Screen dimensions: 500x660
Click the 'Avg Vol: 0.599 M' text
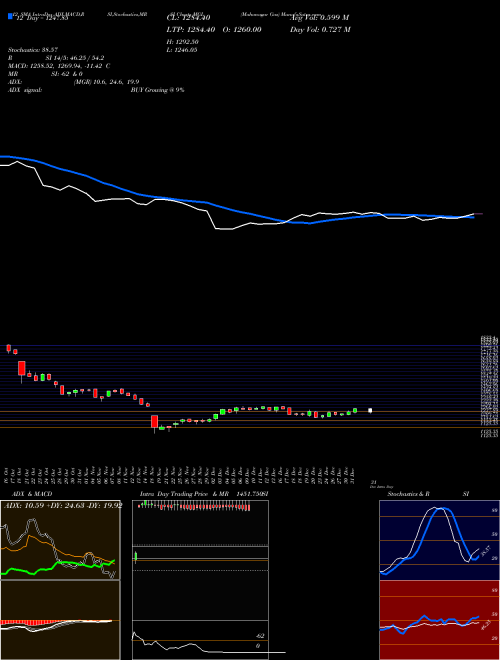tap(319, 18)
